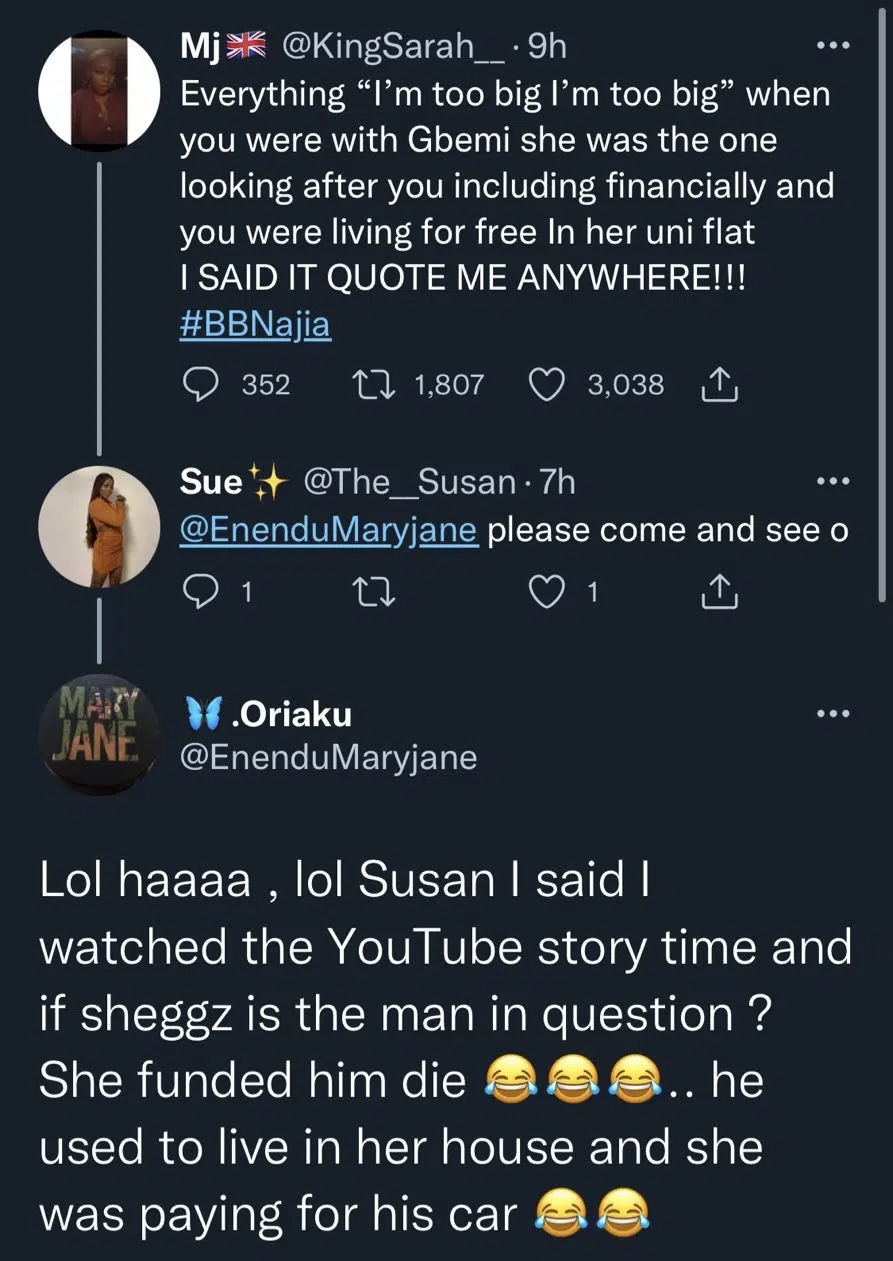View Mj's profile picture
The image size is (893, 1261).
point(98,91)
